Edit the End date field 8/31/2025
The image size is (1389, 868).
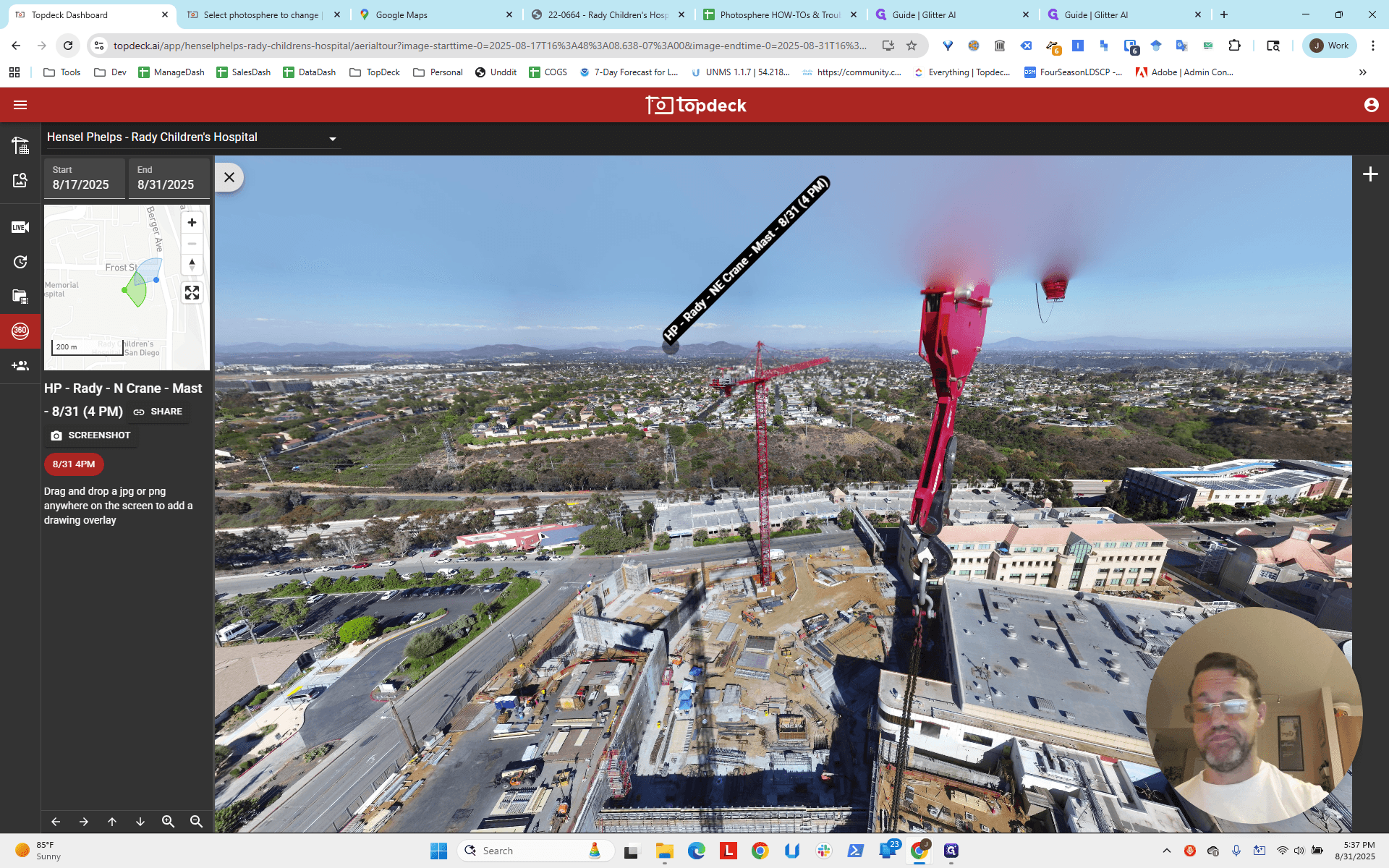click(169, 178)
